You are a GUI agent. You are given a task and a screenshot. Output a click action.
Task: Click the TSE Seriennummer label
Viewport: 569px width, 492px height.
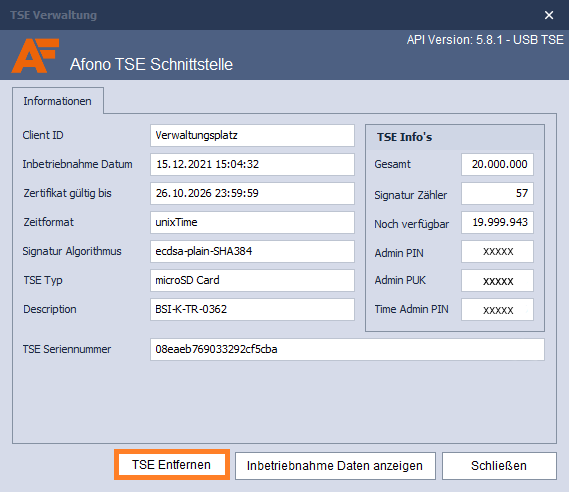[x=67, y=349]
